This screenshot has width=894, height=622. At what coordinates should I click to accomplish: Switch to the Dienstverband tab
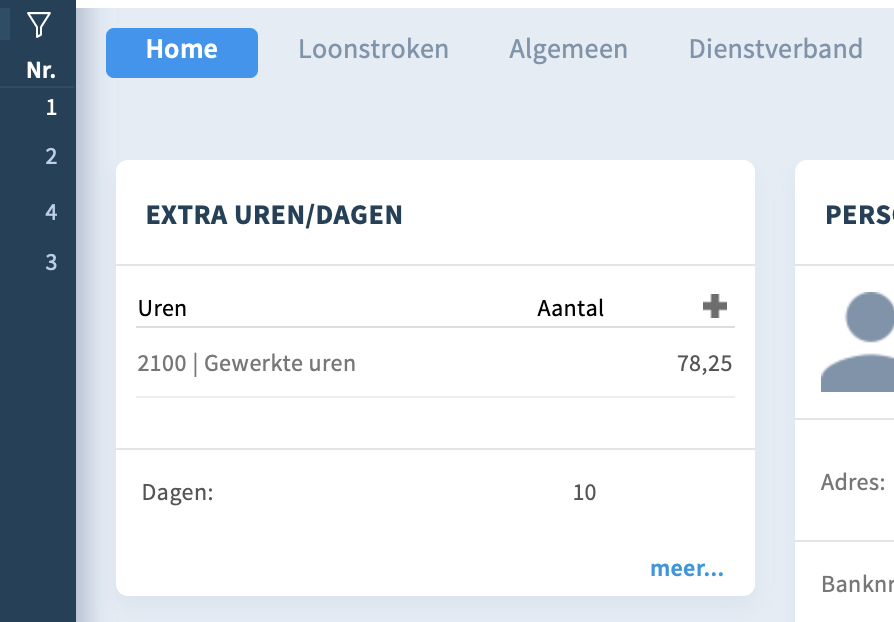(x=776, y=48)
